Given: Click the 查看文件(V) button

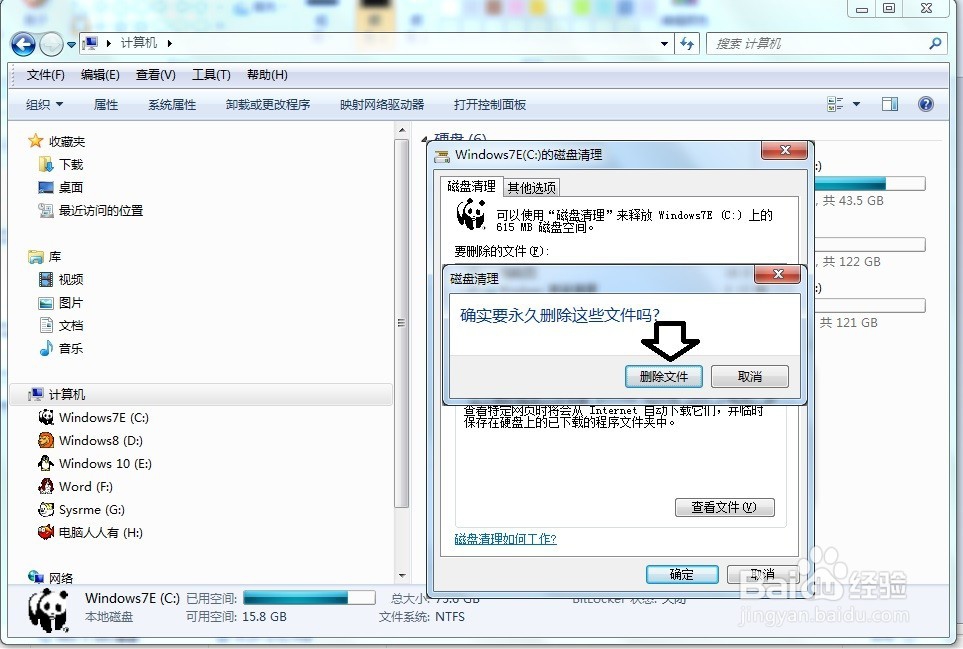Looking at the screenshot, I should (x=724, y=507).
